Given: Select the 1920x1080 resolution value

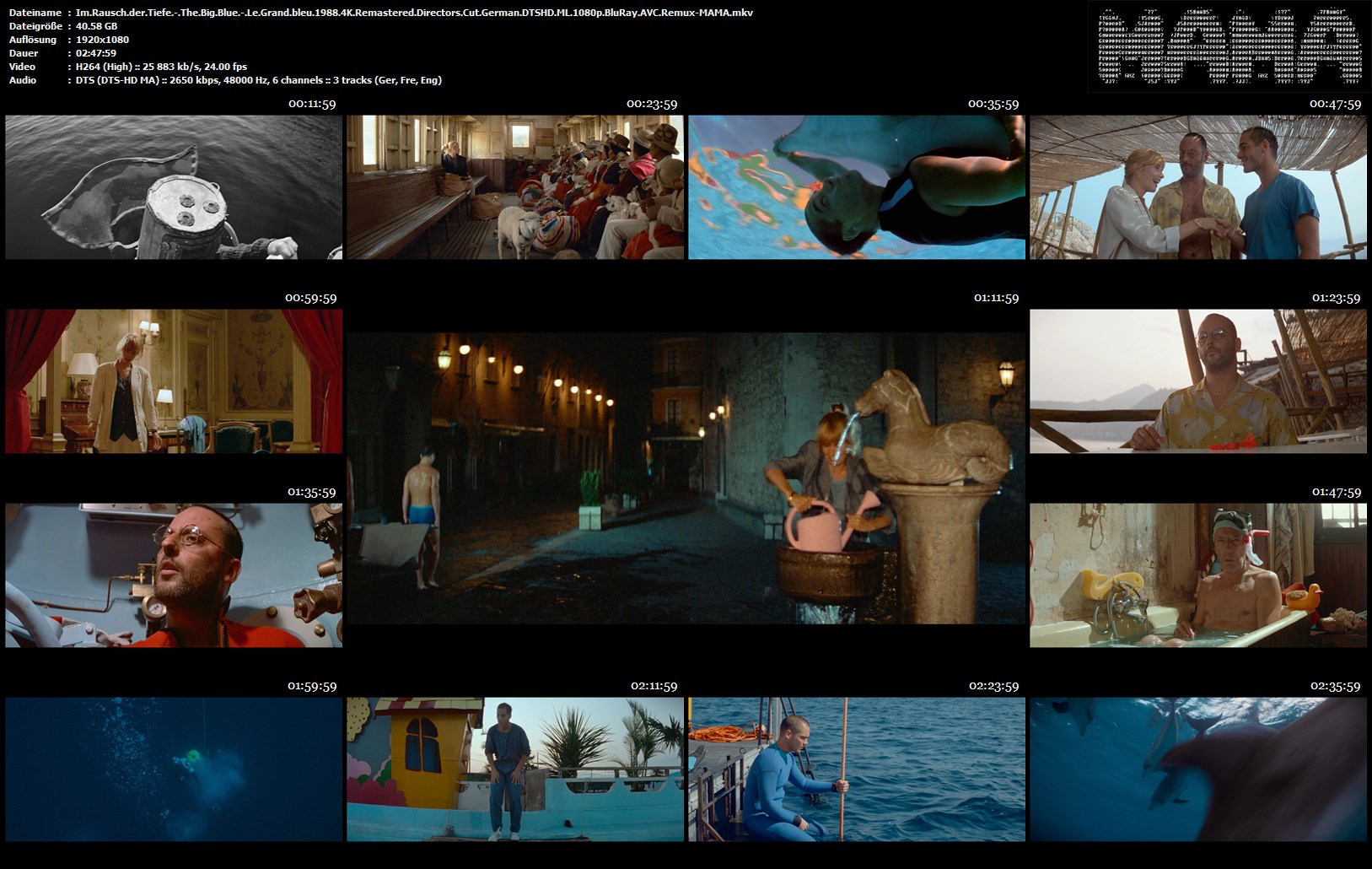Looking at the screenshot, I should [102, 40].
